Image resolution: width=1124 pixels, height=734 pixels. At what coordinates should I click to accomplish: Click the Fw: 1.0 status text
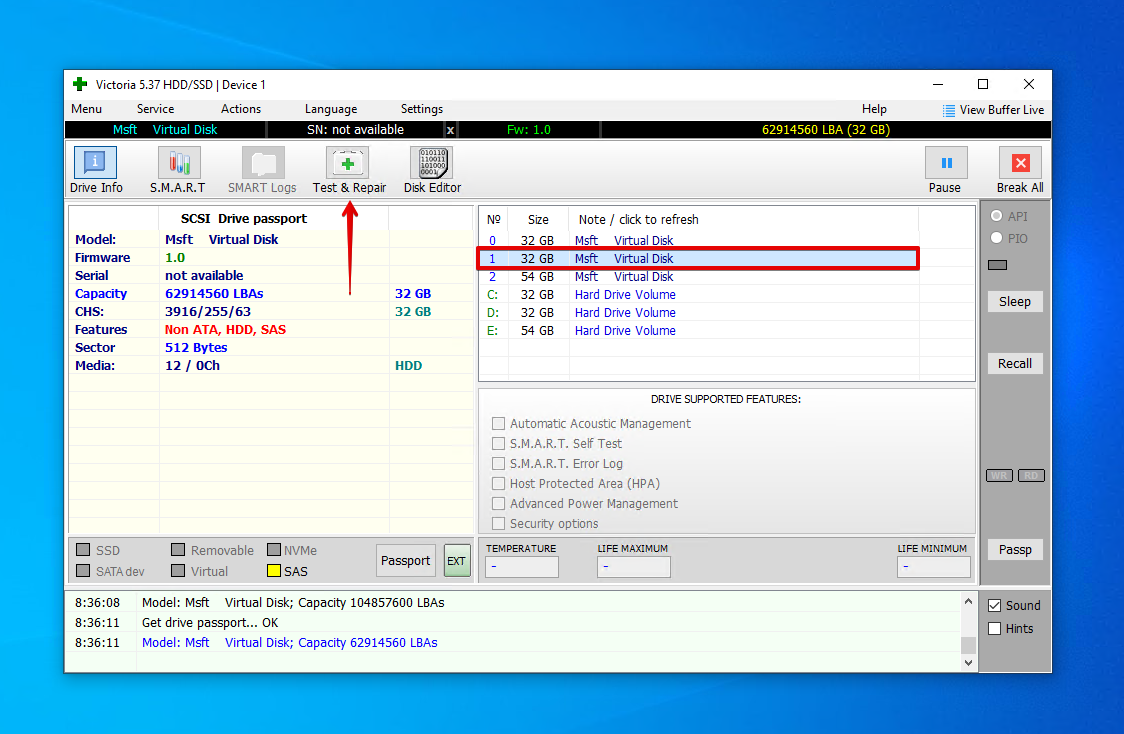click(529, 130)
